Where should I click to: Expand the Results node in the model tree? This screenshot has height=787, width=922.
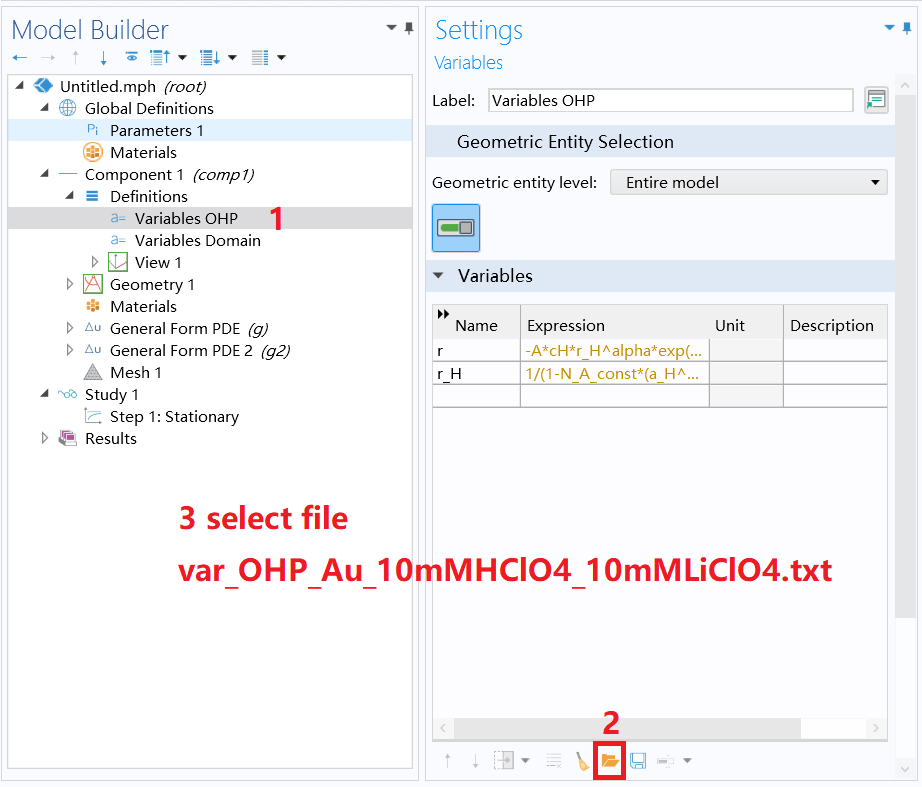(45, 438)
